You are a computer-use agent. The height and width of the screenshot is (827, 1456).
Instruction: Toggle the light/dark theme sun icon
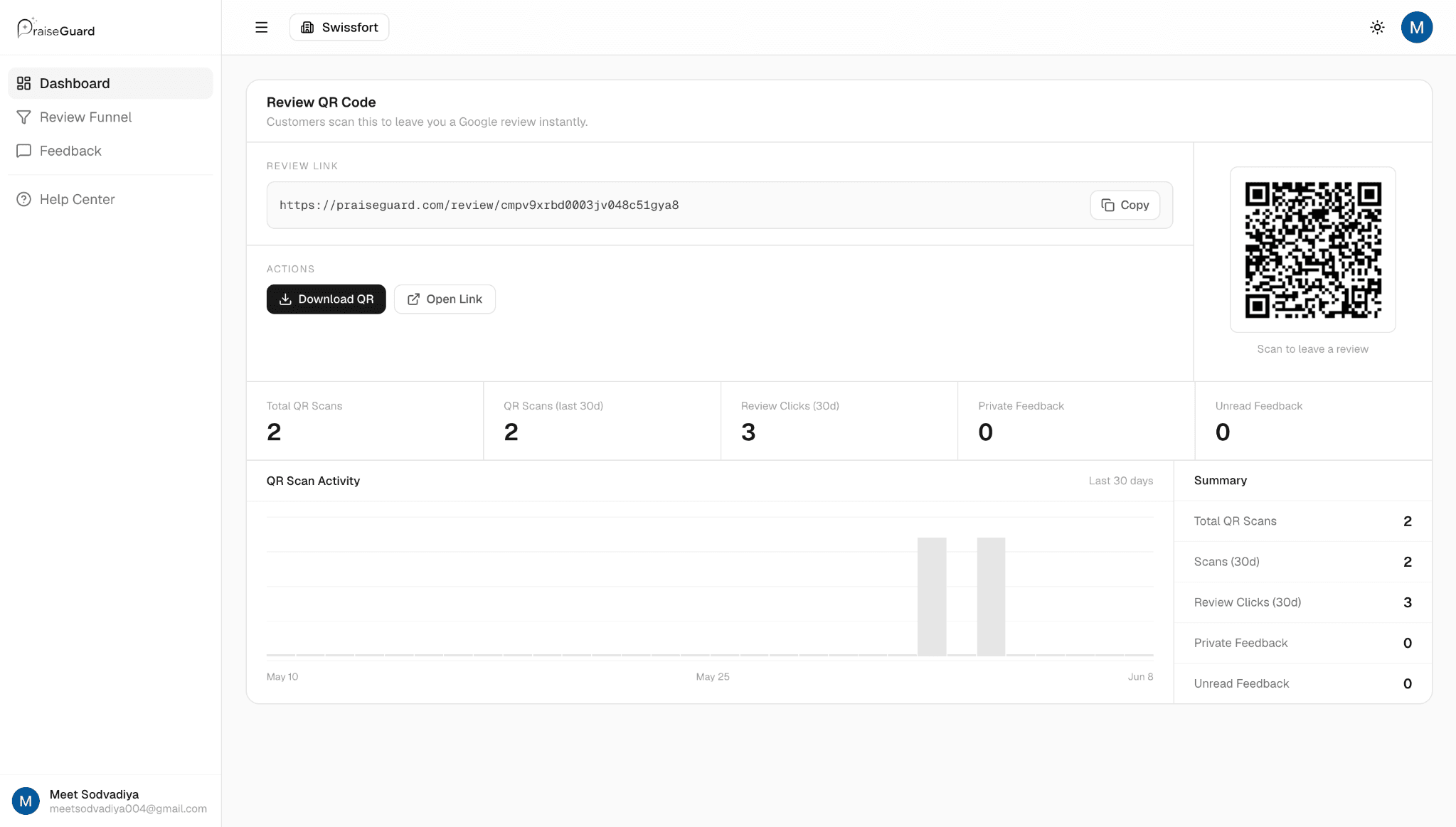pyautogui.click(x=1377, y=27)
